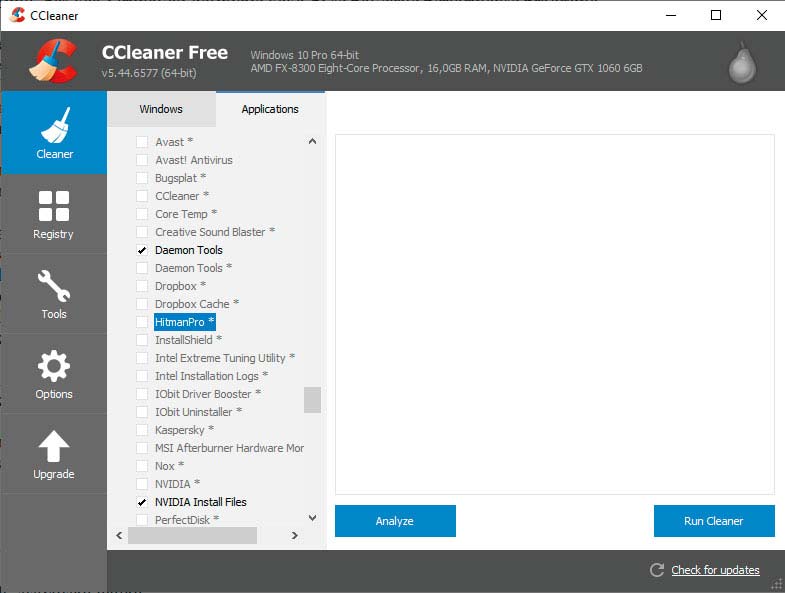Uncheck the checked Daemon Tools checkbox

click(142, 250)
